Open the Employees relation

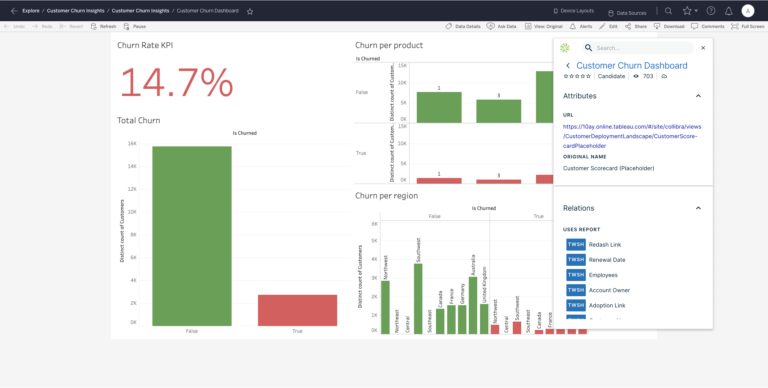[603, 275]
